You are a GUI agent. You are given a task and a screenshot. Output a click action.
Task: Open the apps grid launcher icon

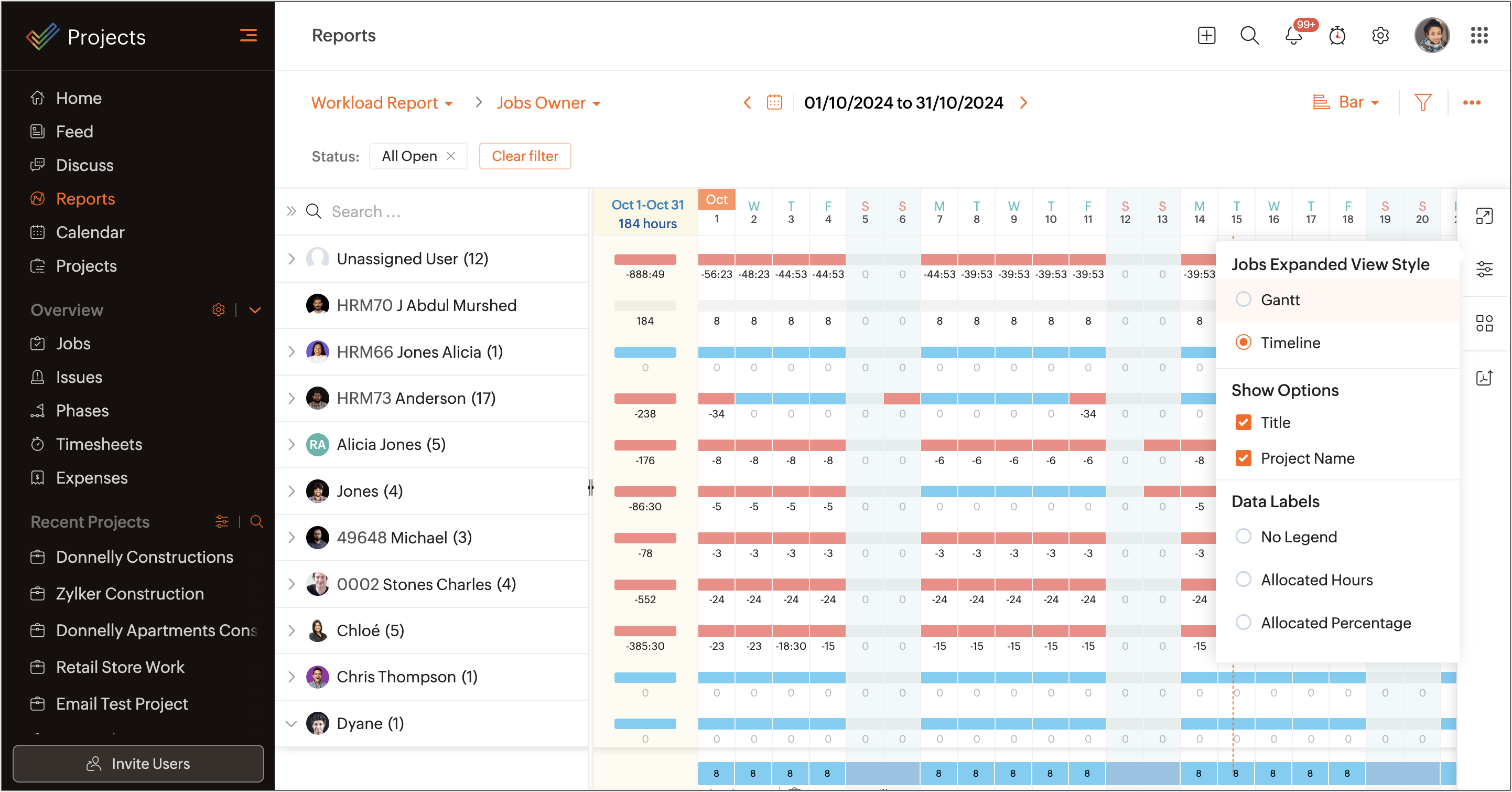[x=1479, y=36]
